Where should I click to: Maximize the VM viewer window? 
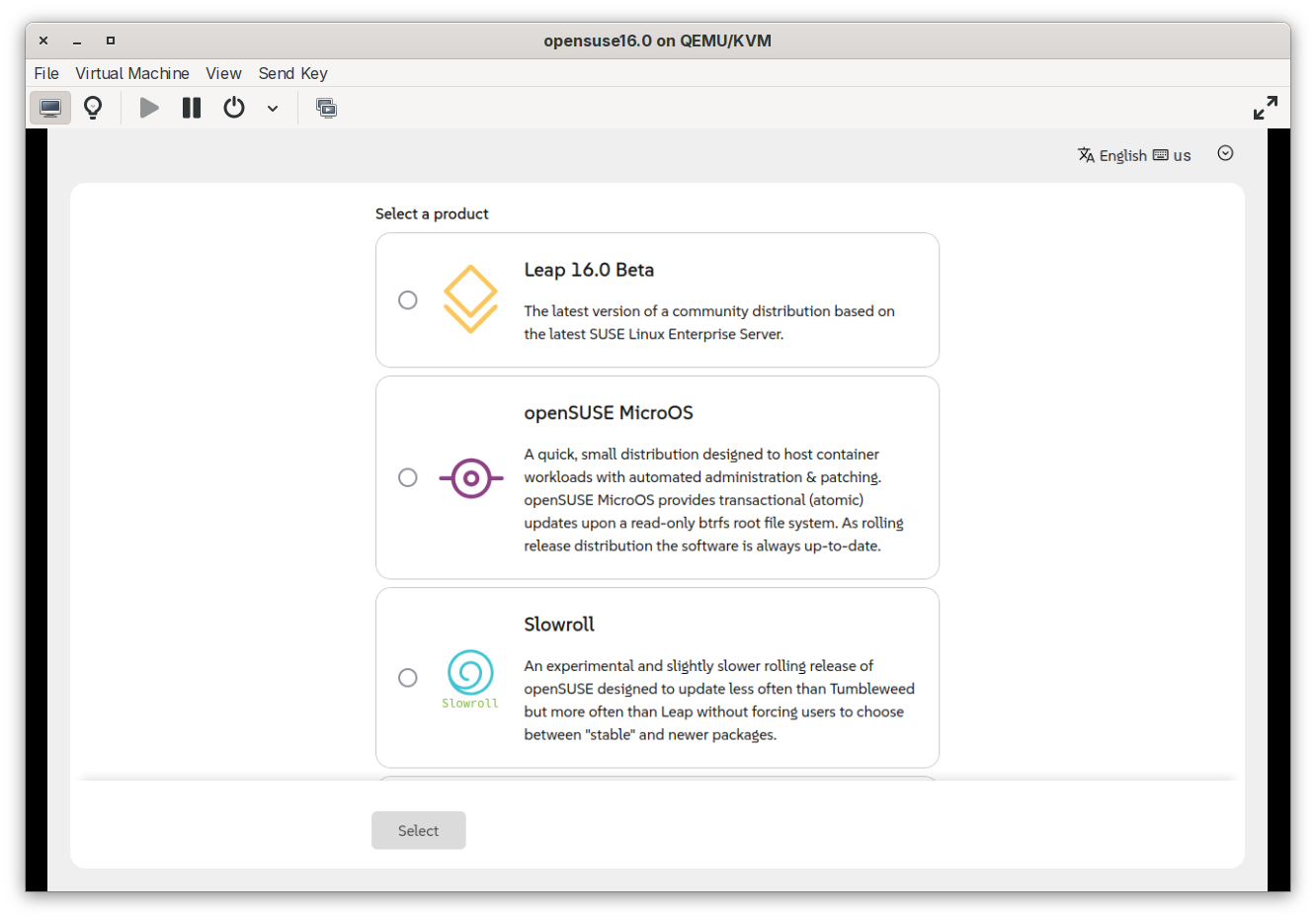pyautogui.click(x=111, y=41)
